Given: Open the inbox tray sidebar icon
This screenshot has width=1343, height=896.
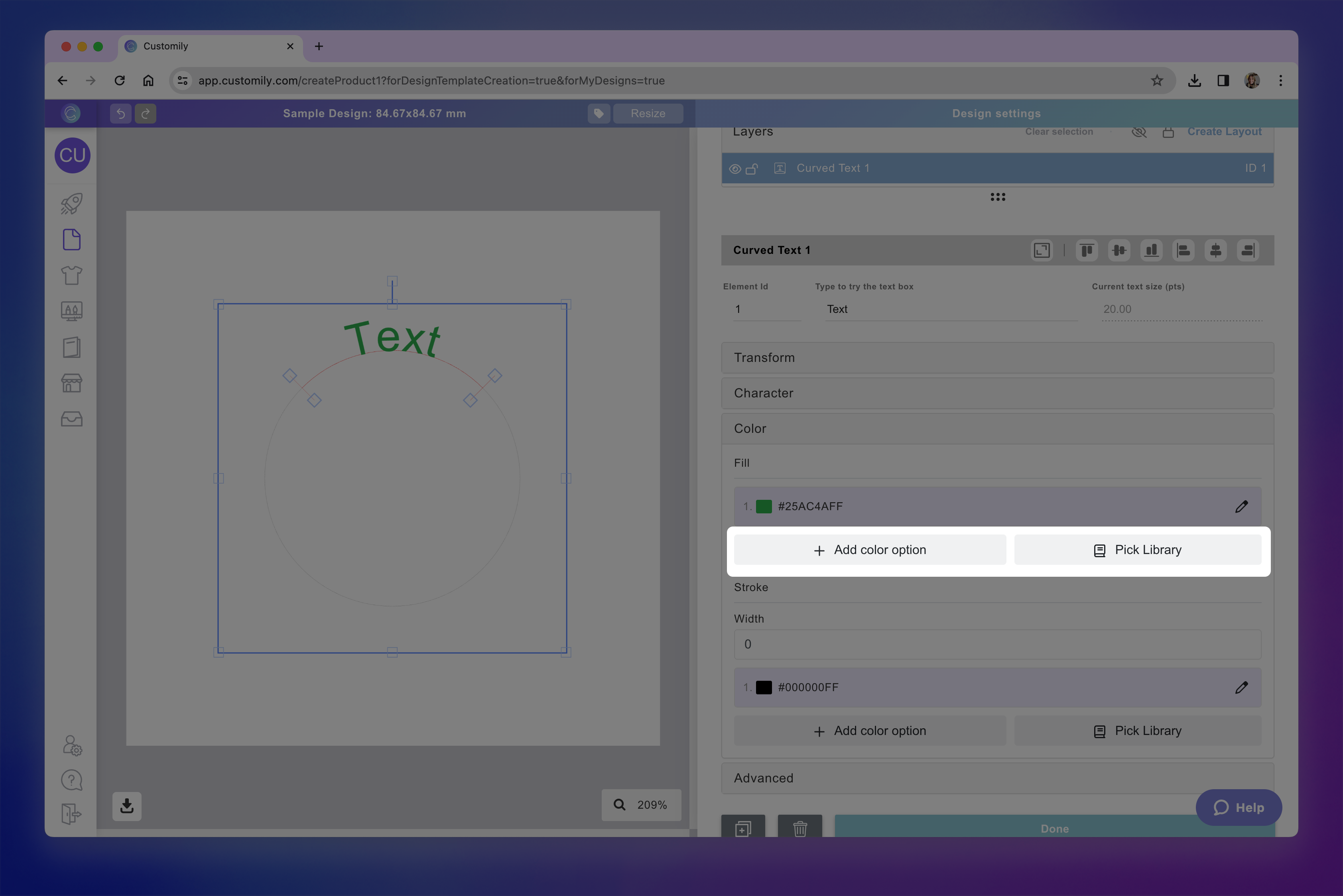Looking at the screenshot, I should [x=71, y=419].
